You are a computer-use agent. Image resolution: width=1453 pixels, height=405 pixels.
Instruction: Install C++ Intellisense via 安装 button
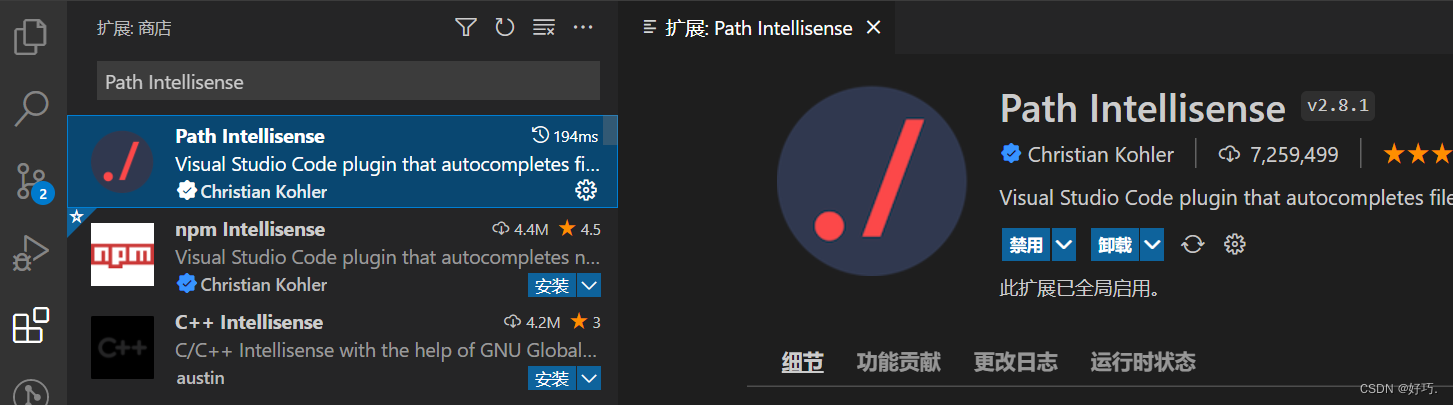(552, 379)
